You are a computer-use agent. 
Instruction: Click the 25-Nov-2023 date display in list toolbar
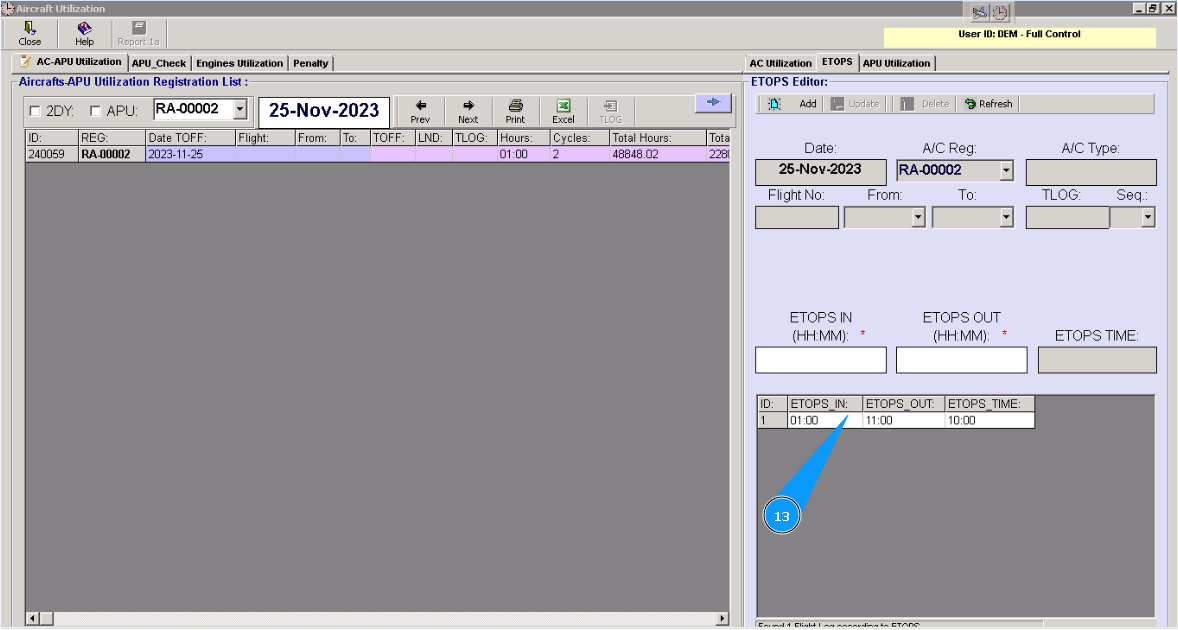point(324,111)
